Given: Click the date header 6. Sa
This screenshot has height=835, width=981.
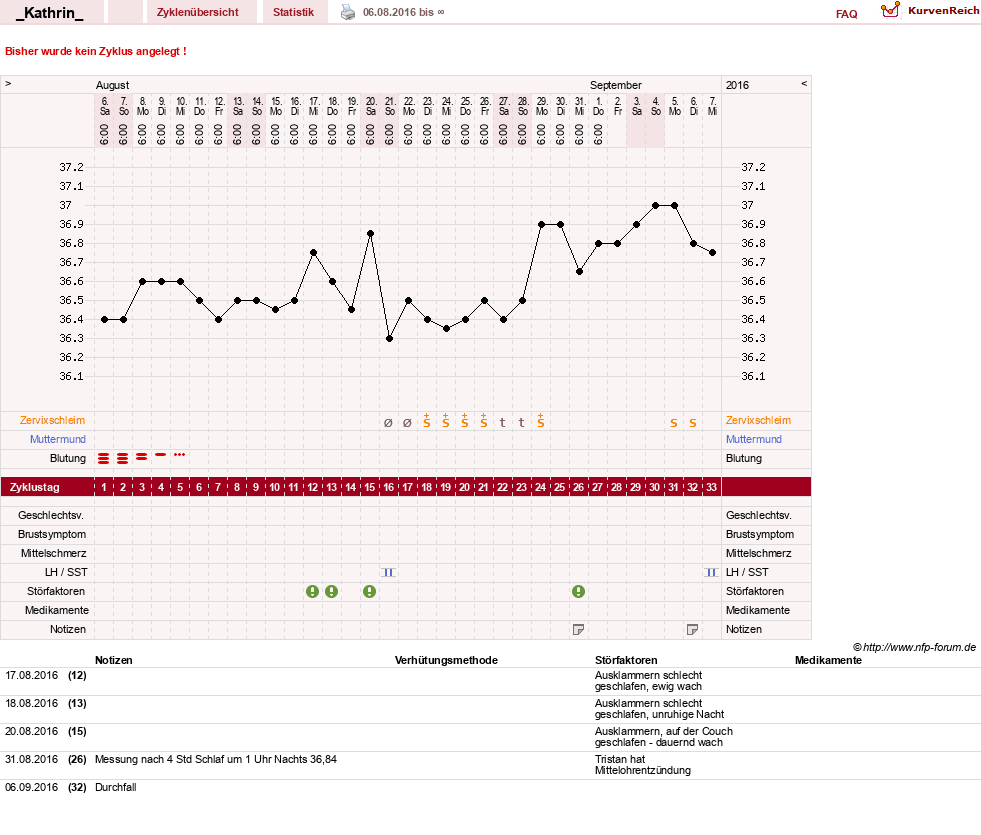Looking at the screenshot, I should (x=104, y=106).
